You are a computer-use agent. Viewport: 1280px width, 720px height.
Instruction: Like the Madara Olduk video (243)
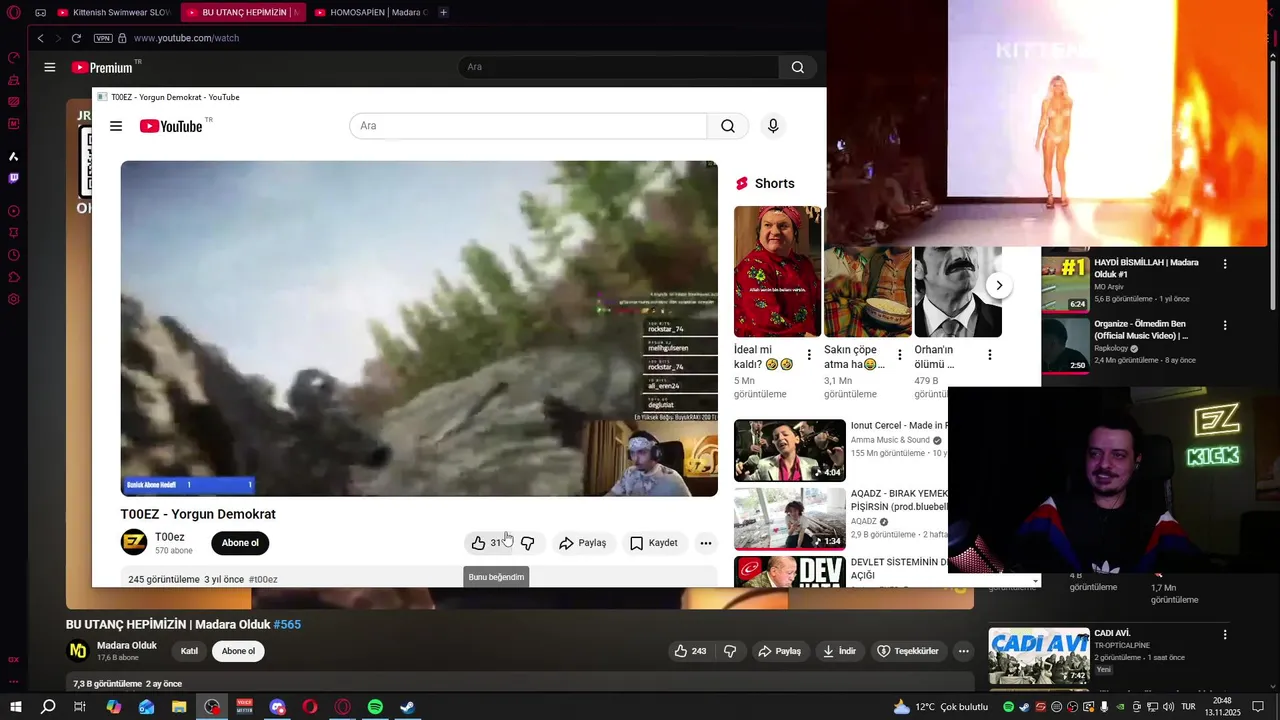(x=691, y=651)
